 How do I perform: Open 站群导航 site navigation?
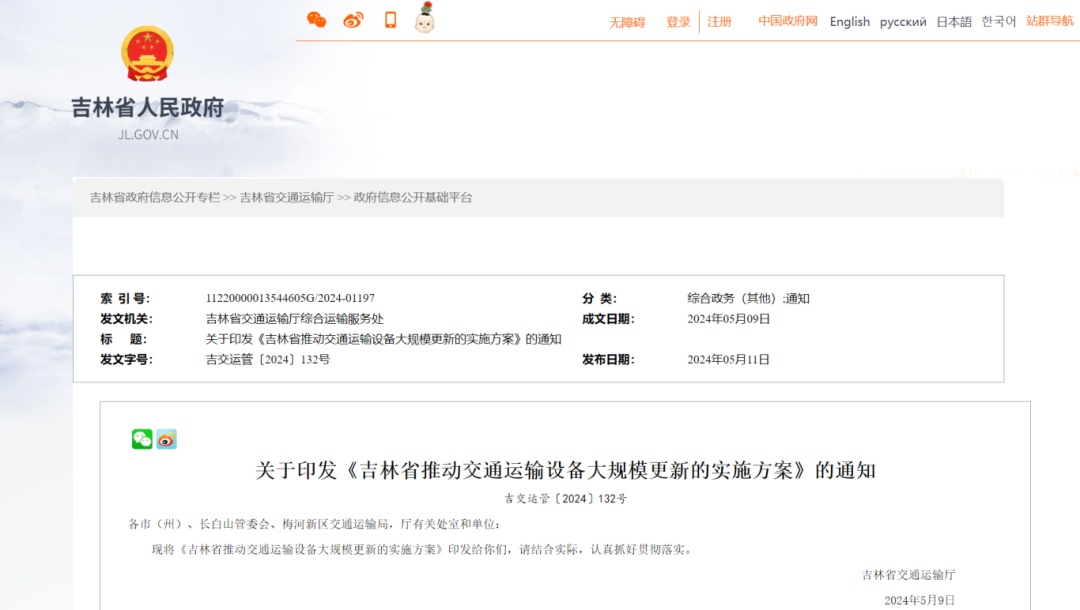click(x=1050, y=21)
